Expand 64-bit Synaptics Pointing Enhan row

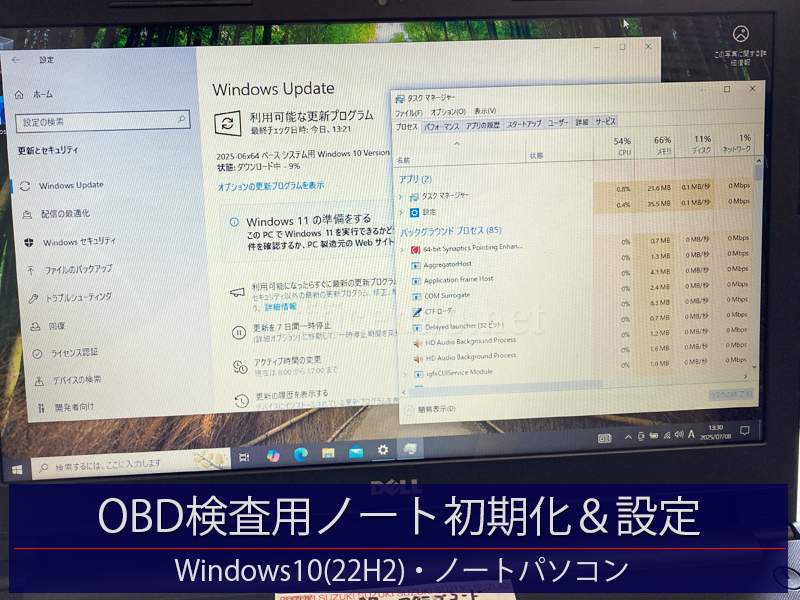click(402, 249)
